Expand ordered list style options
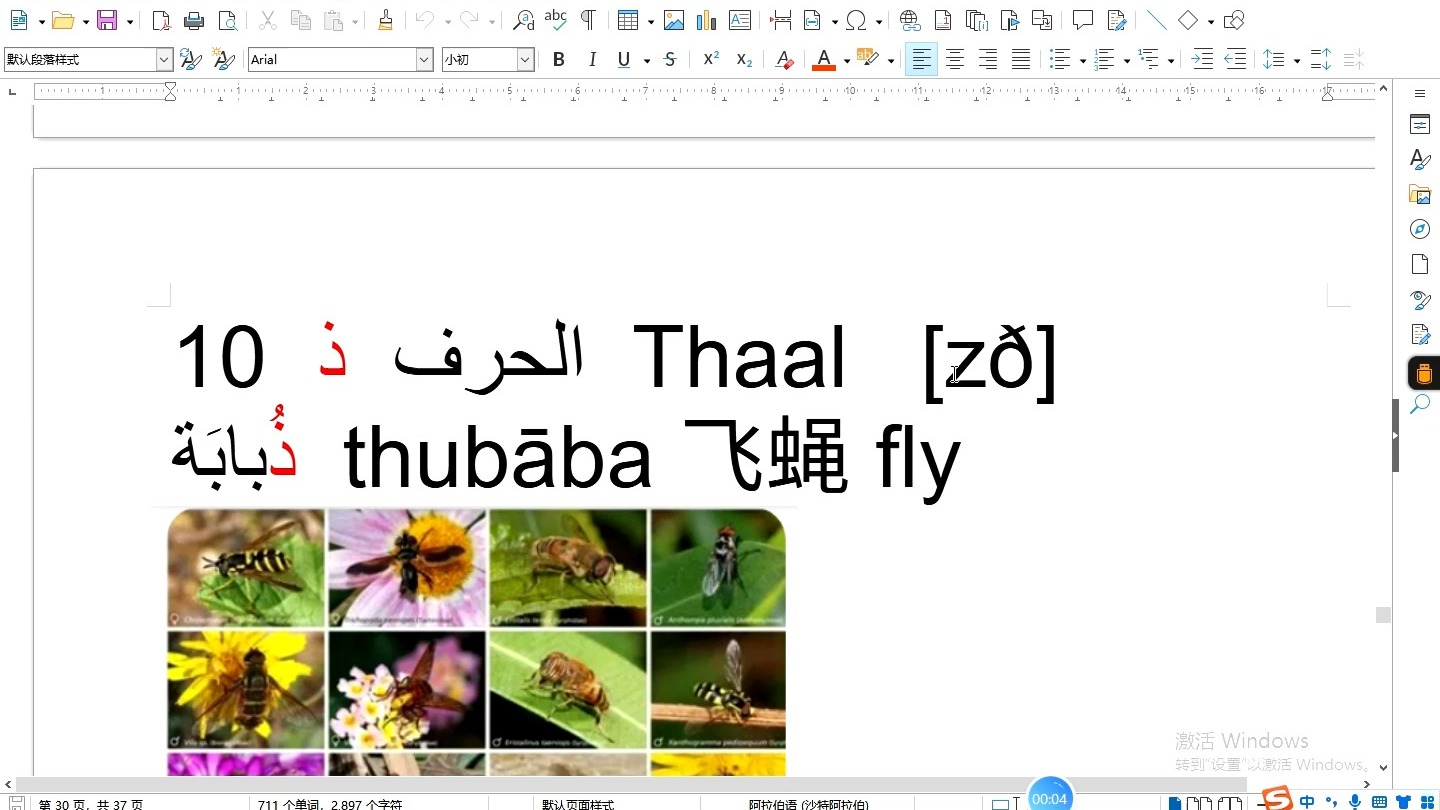1440x810 pixels. (x=1127, y=61)
